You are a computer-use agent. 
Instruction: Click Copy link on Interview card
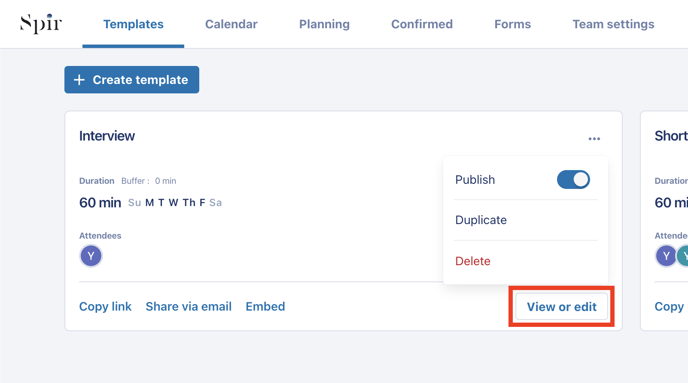[105, 306]
